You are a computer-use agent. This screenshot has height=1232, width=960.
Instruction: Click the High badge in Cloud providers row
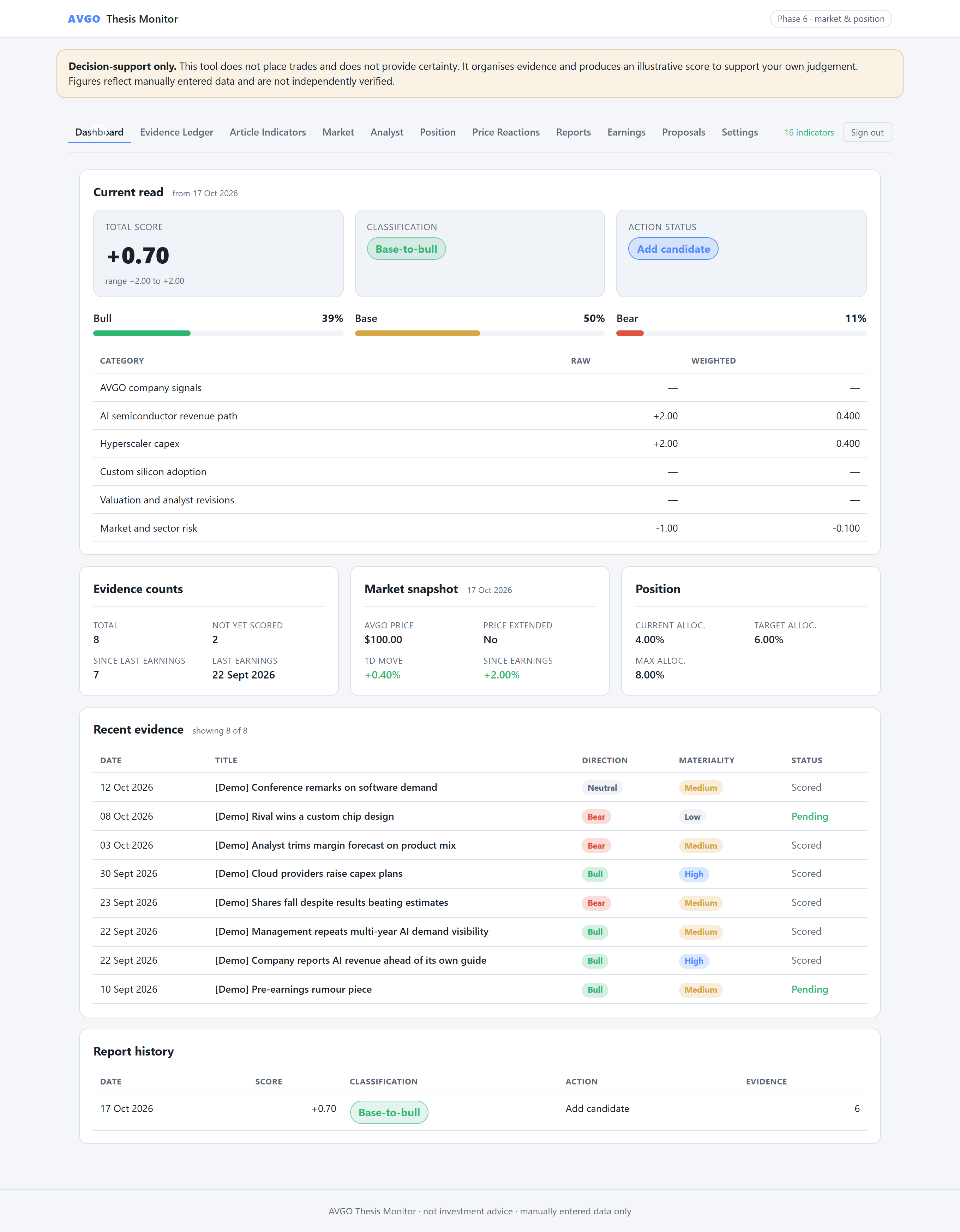click(694, 874)
